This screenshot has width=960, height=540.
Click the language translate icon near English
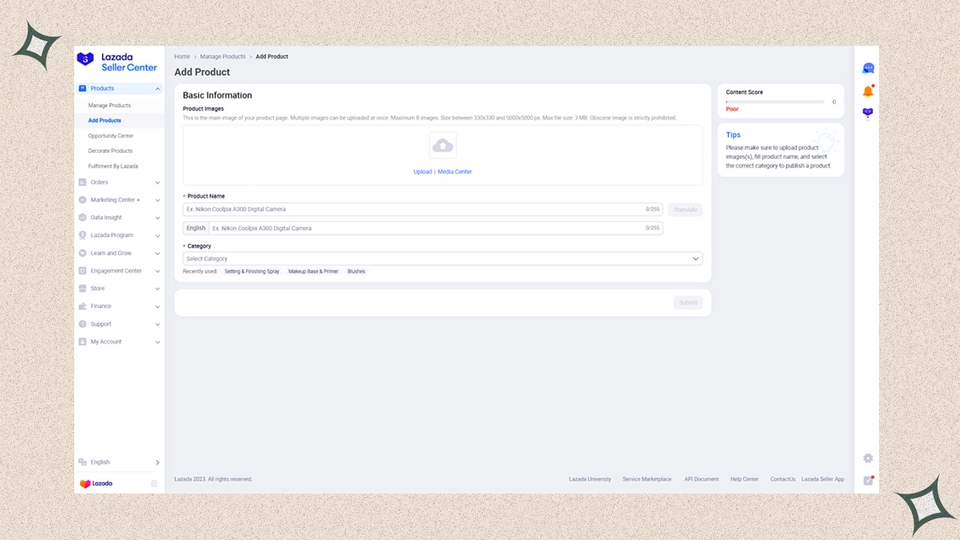(x=83, y=462)
